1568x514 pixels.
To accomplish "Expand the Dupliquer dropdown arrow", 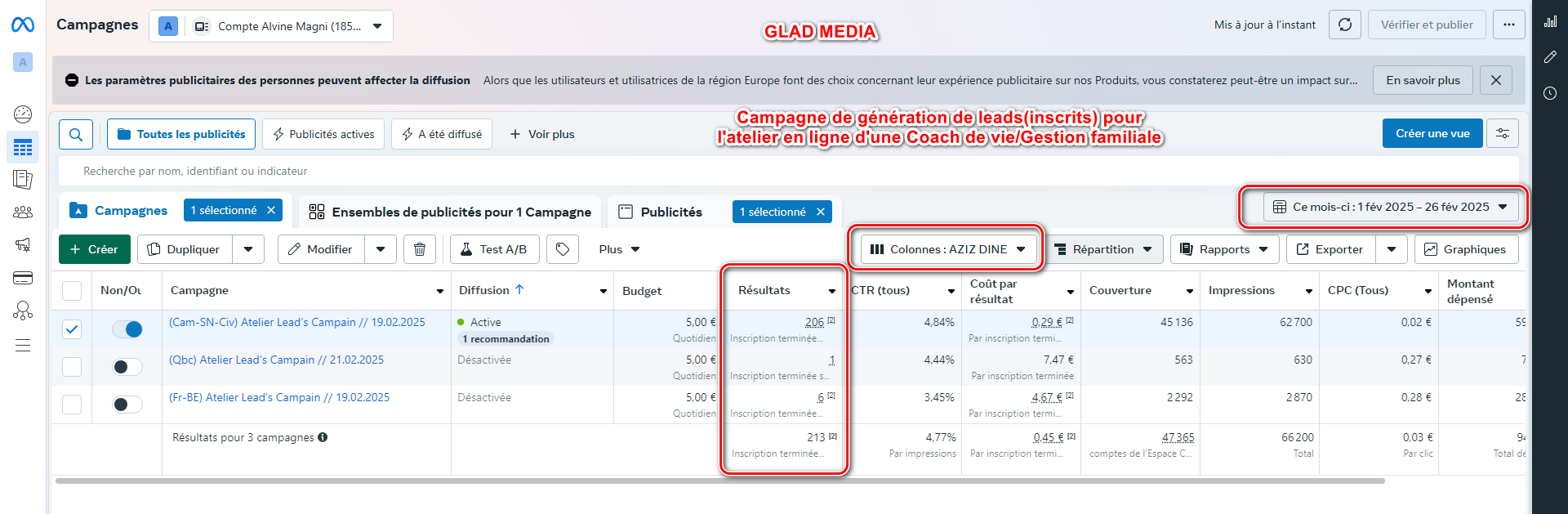I will click(x=248, y=249).
